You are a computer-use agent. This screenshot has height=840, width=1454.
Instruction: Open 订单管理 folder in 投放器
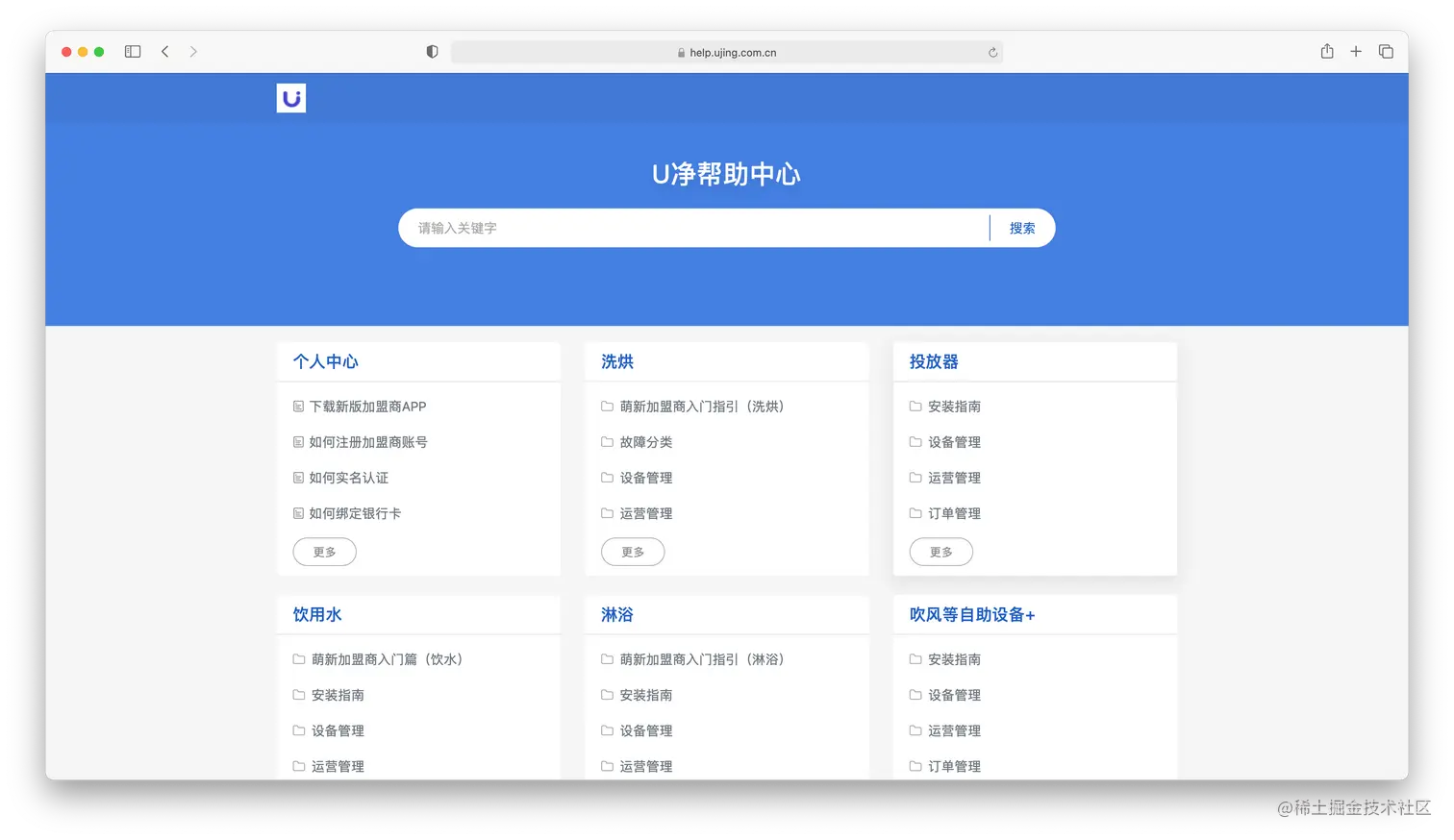[955, 513]
